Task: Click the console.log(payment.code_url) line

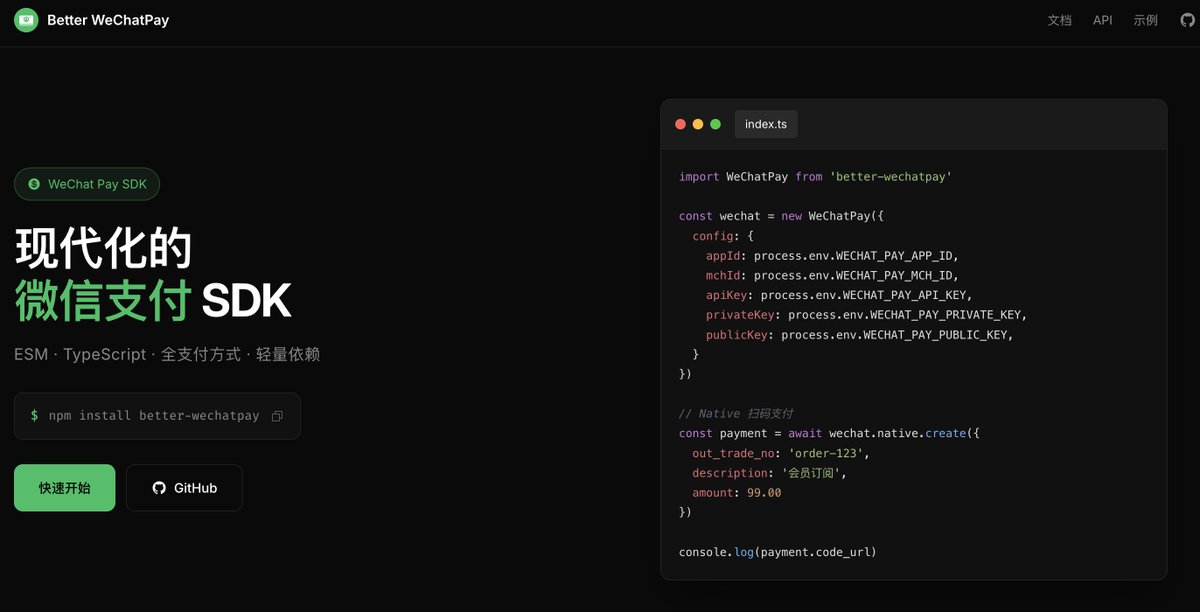Action: click(x=778, y=552)
